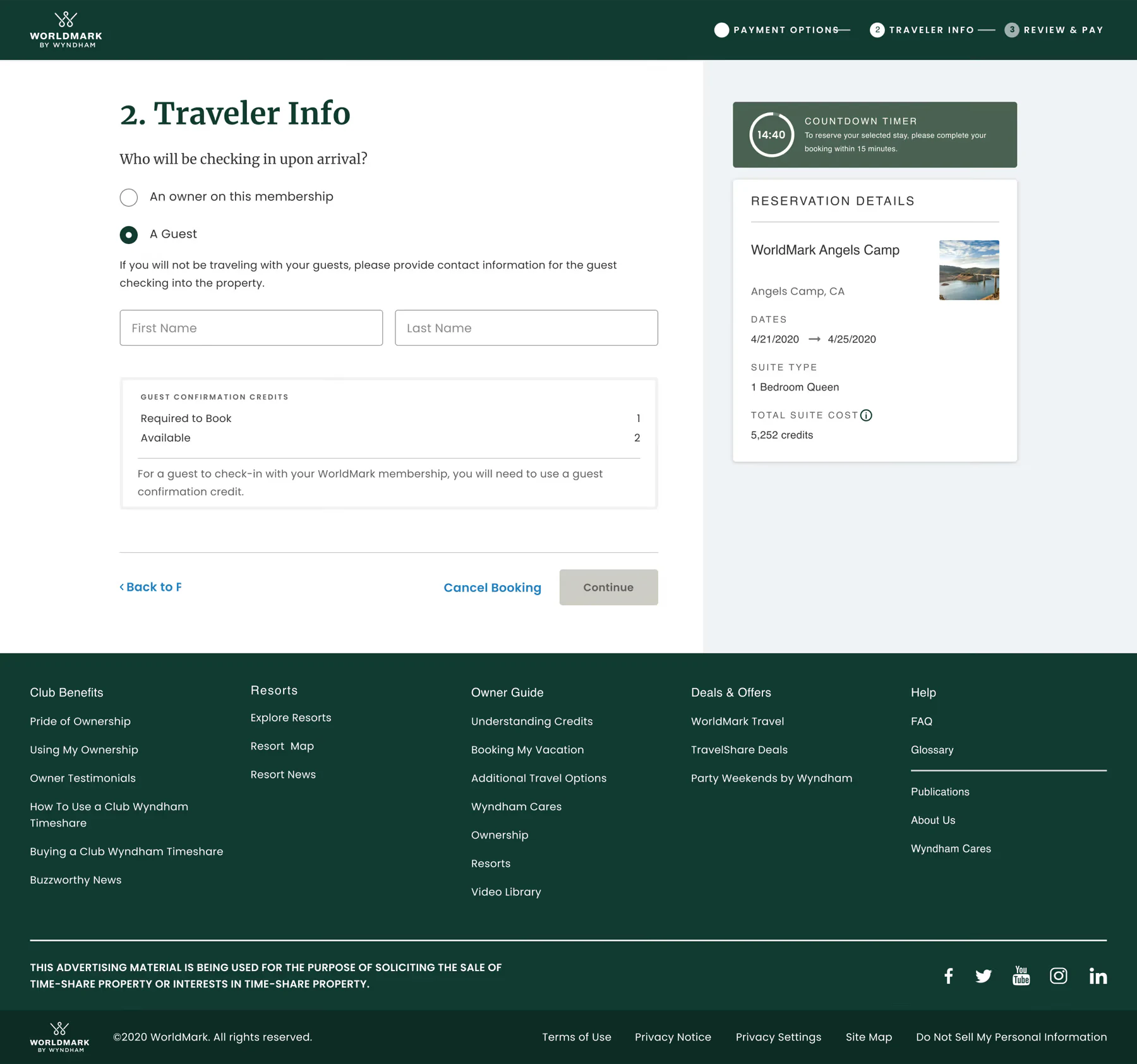Open WorldMark Travel footer link

pos(737,722)
